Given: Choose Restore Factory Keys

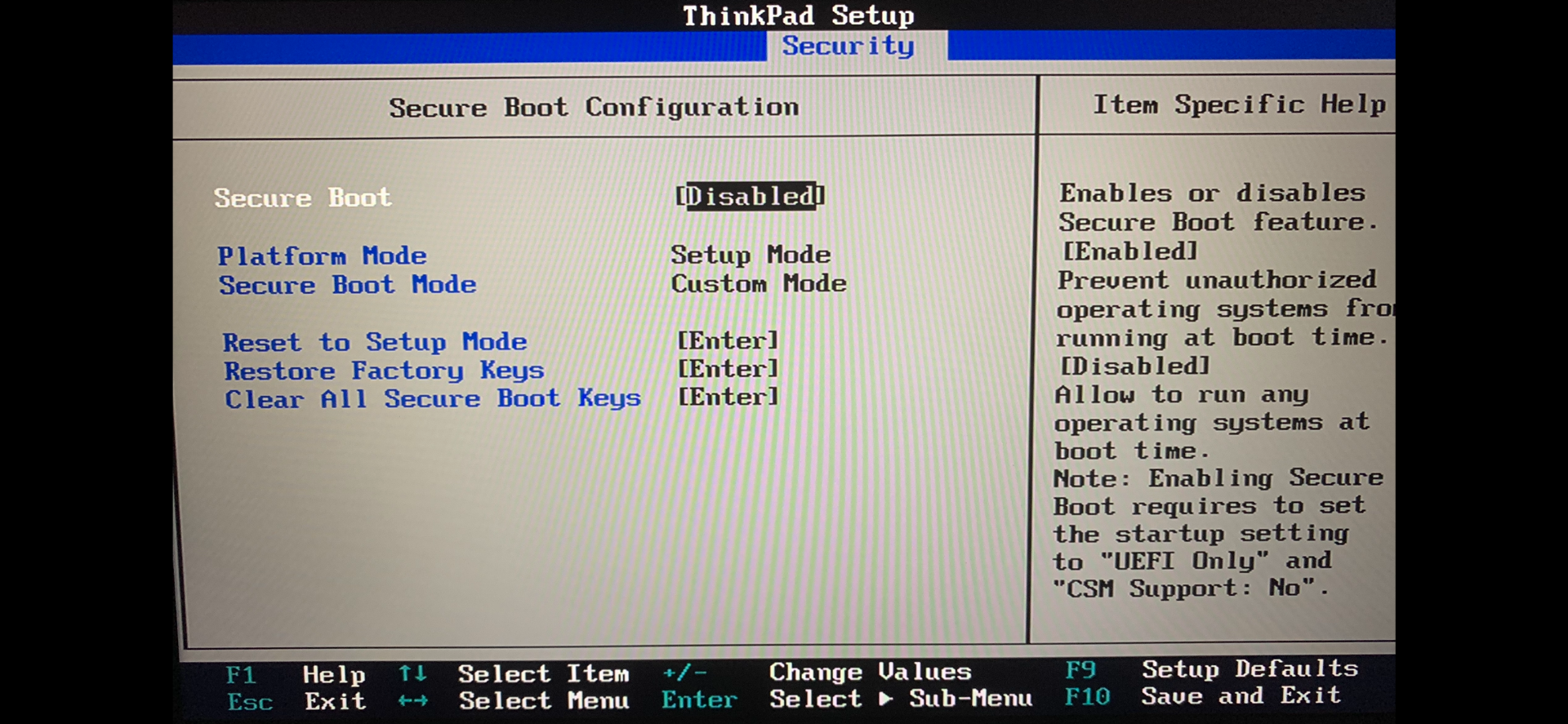Looking at the screenshot, I should 384,371.
